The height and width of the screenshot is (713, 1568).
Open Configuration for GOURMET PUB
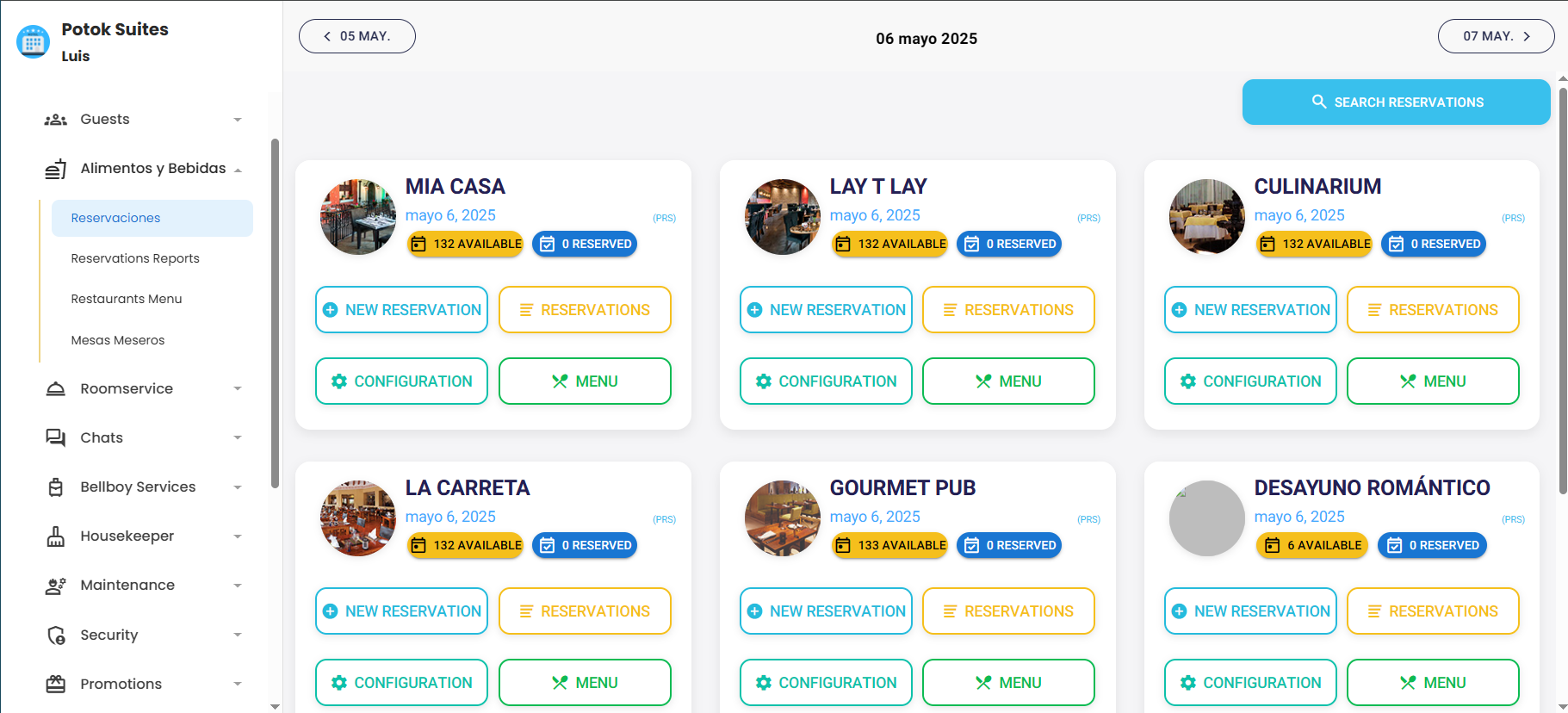pos(826,683)
